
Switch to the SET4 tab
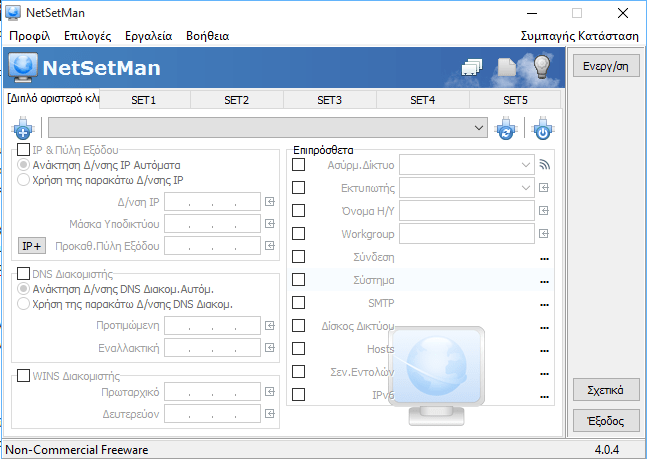click(423, 100)
